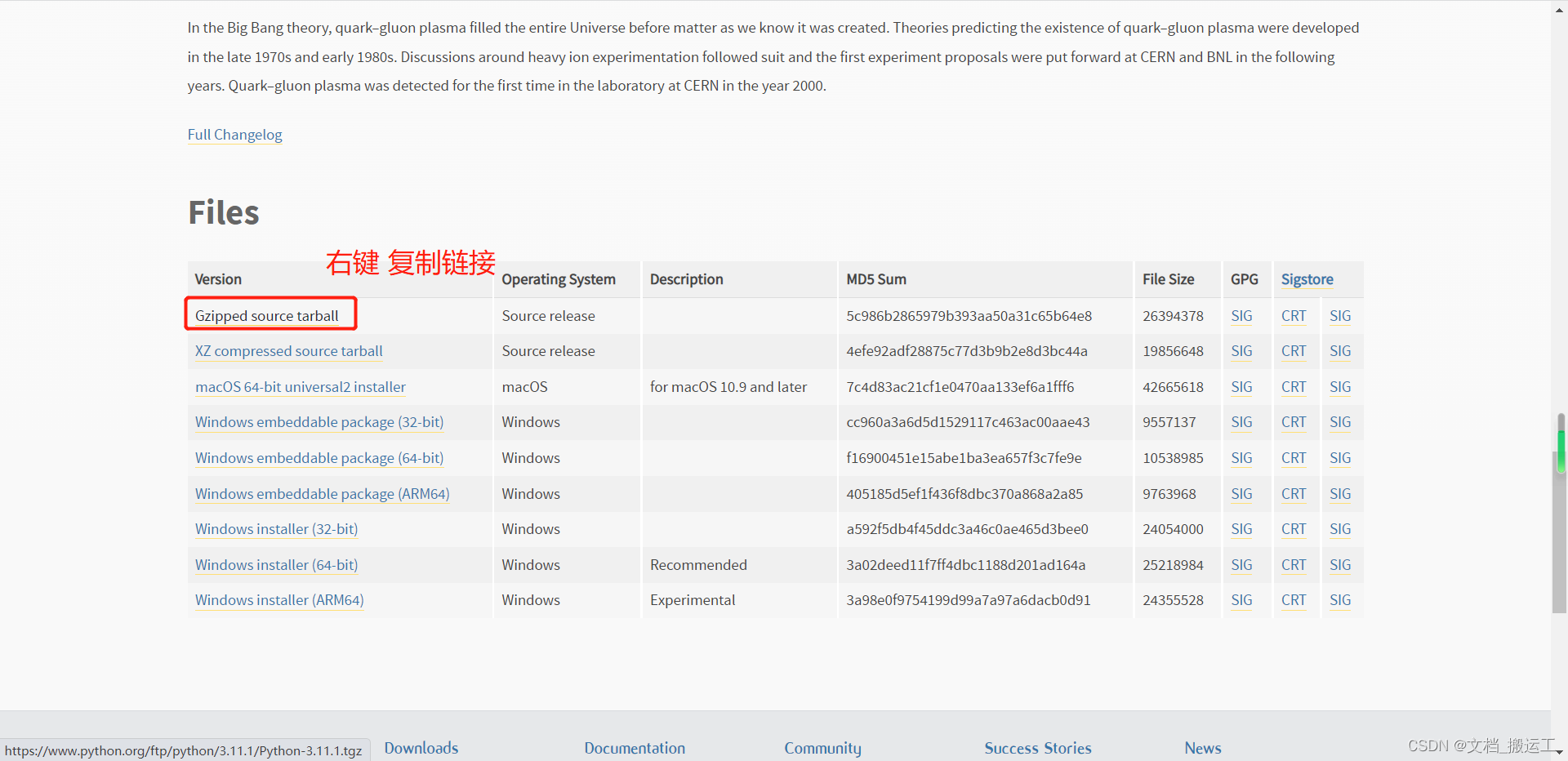Go to the Community footer section
This screenshot has width=1568, height=761.
click(x=822, y=748)
